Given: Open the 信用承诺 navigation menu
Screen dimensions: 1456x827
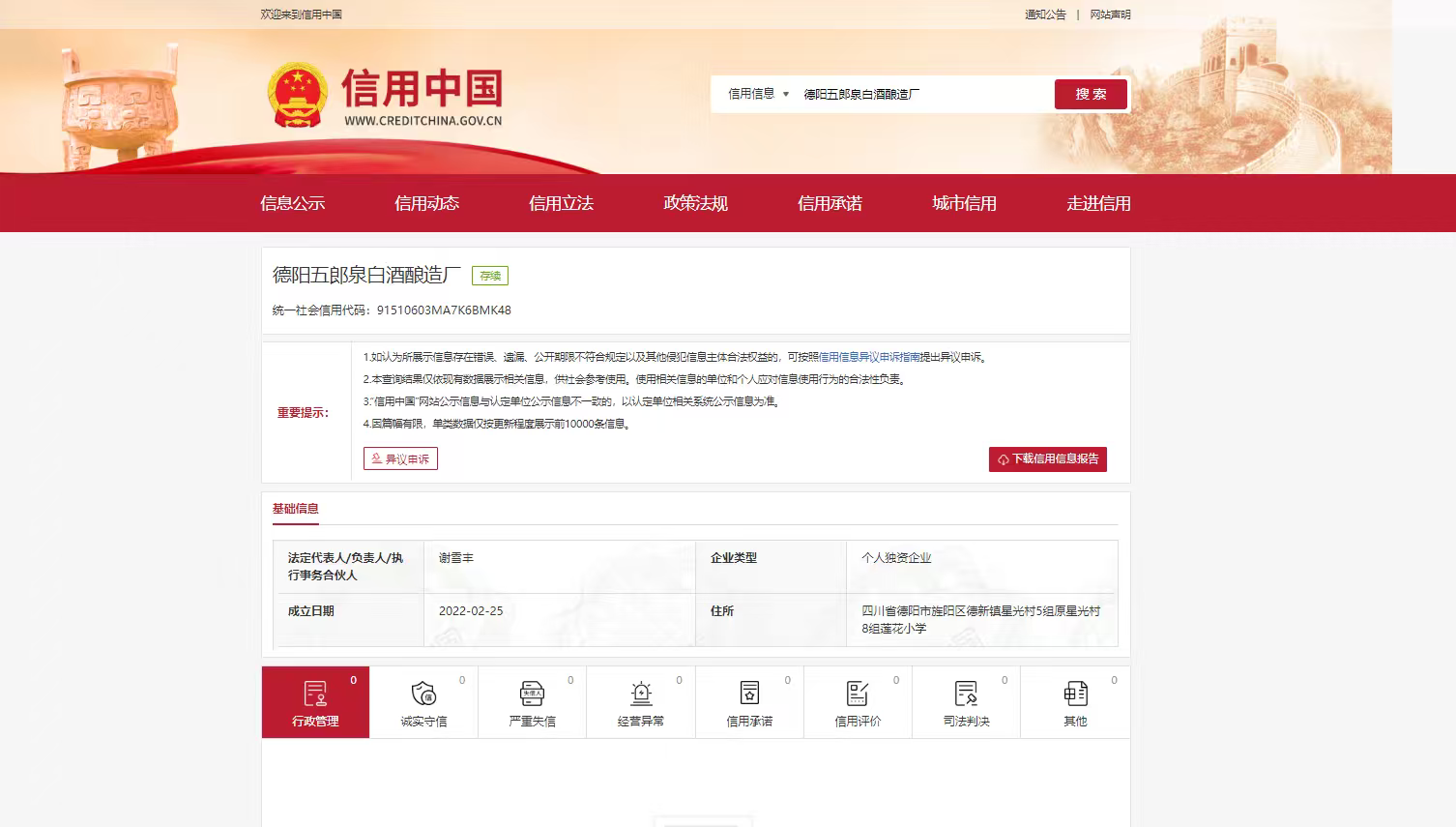Looking at the screenshot, I should click(830, 203).
